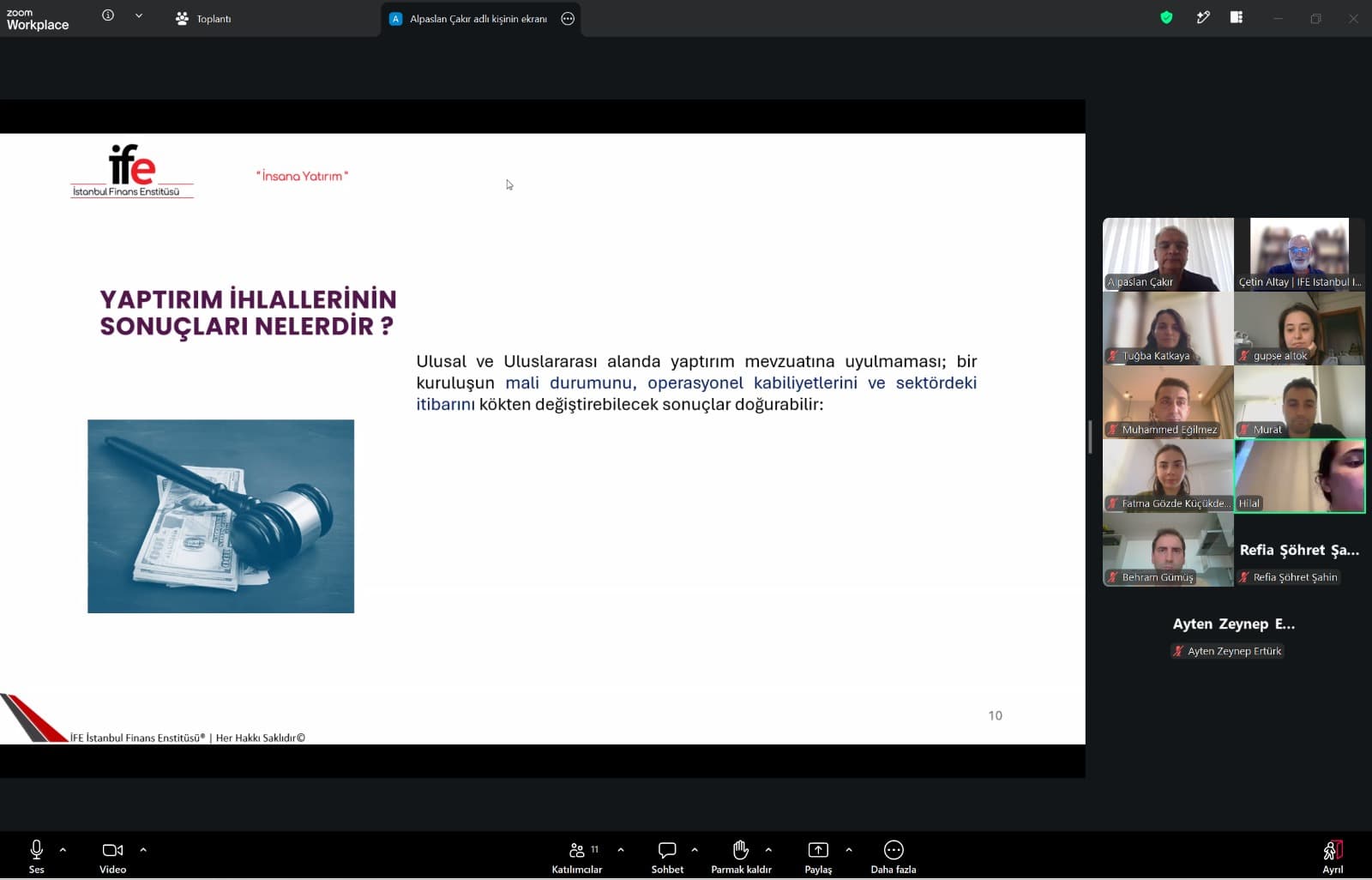Select Alpaslan Çakır video thumbnail
Viewport: 1372px width, 880px height.
1168,255
